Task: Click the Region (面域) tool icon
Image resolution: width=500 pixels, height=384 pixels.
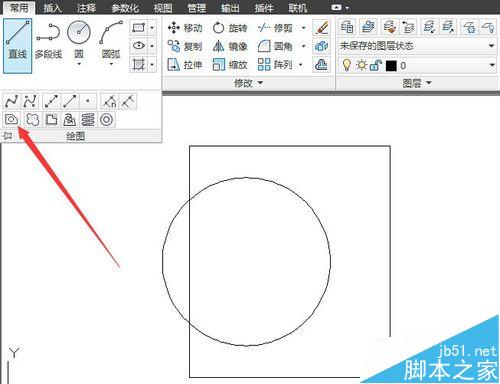Action: [x=11, y=119]
